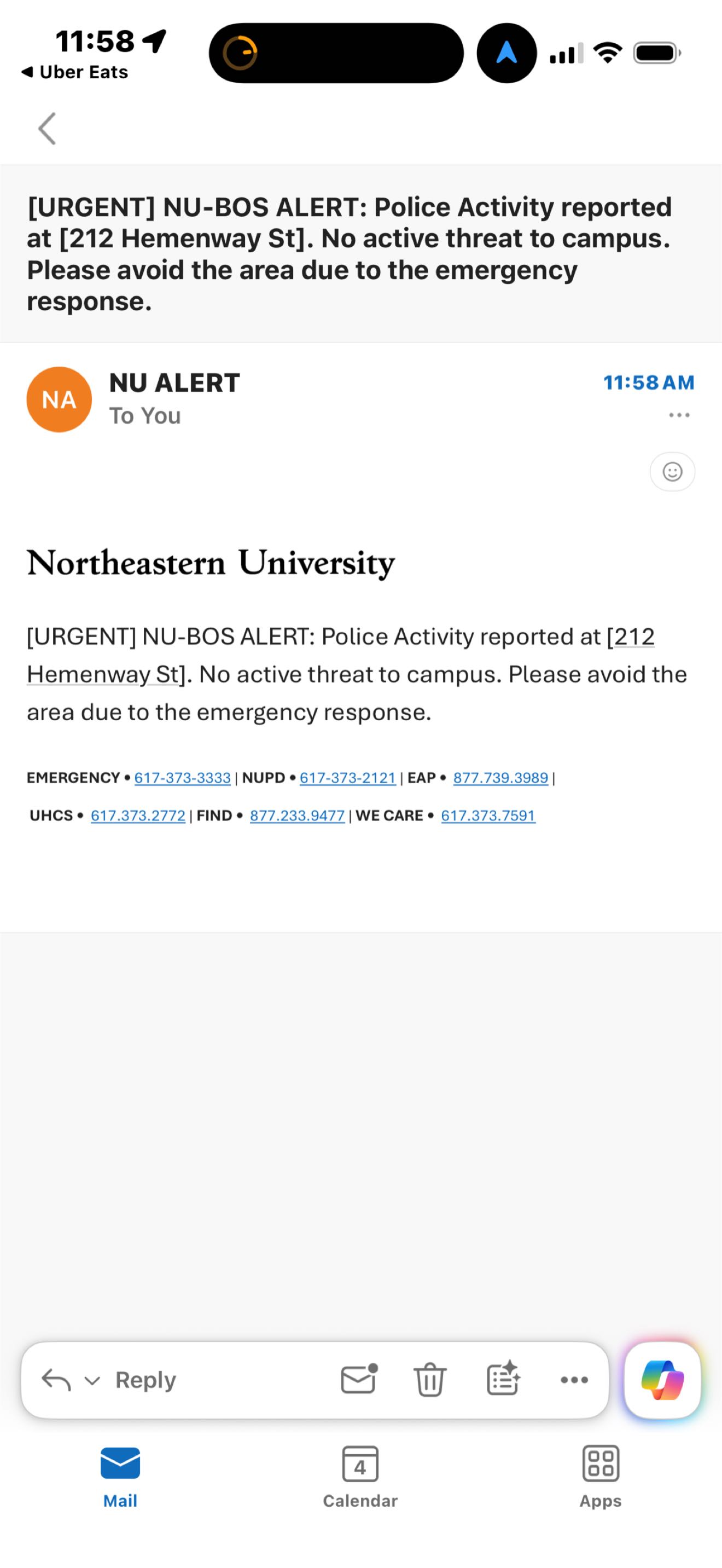Tap the back arrow to leave email
722x1568 pixels.
(47, 129)
